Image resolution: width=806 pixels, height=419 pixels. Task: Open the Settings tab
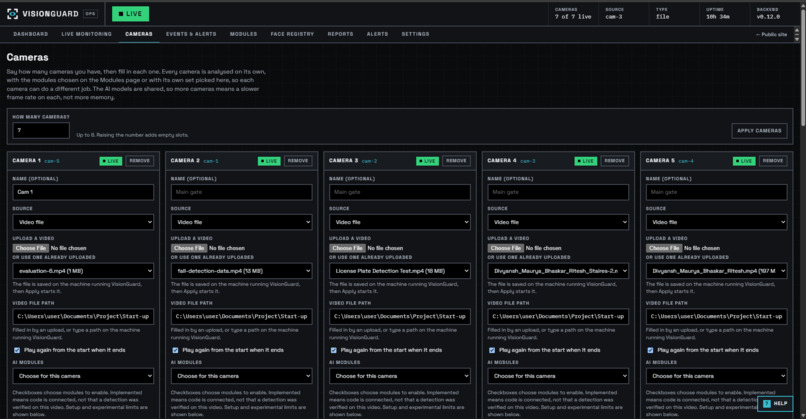coord(415,34)
